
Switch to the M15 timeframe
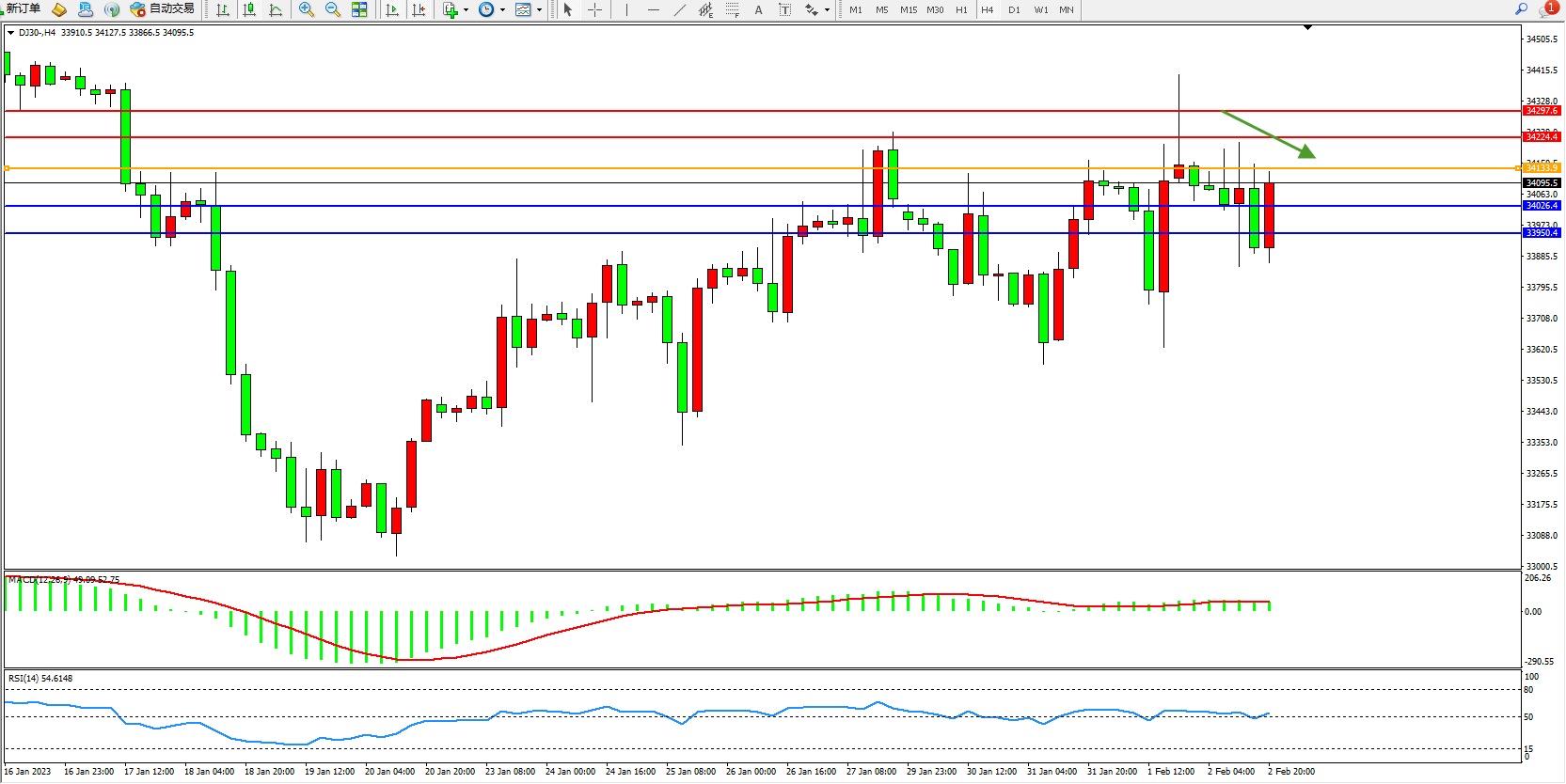908,9
